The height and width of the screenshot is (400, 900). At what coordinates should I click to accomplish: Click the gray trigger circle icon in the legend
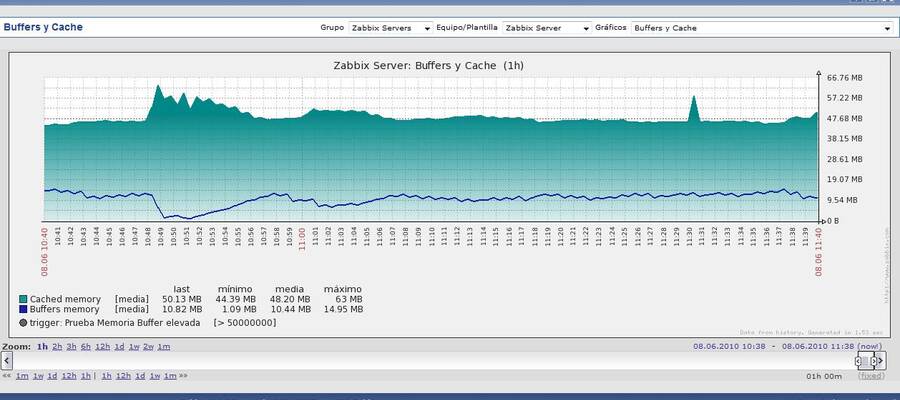coord(22,323)
